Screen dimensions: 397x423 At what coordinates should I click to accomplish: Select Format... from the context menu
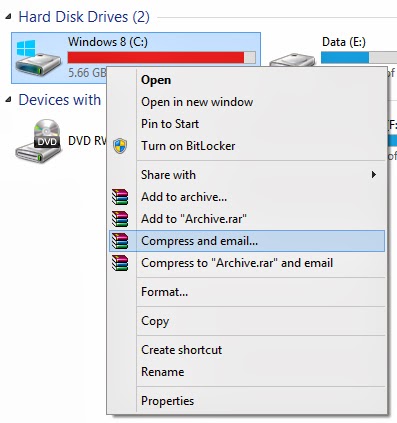tap(165, 292)
